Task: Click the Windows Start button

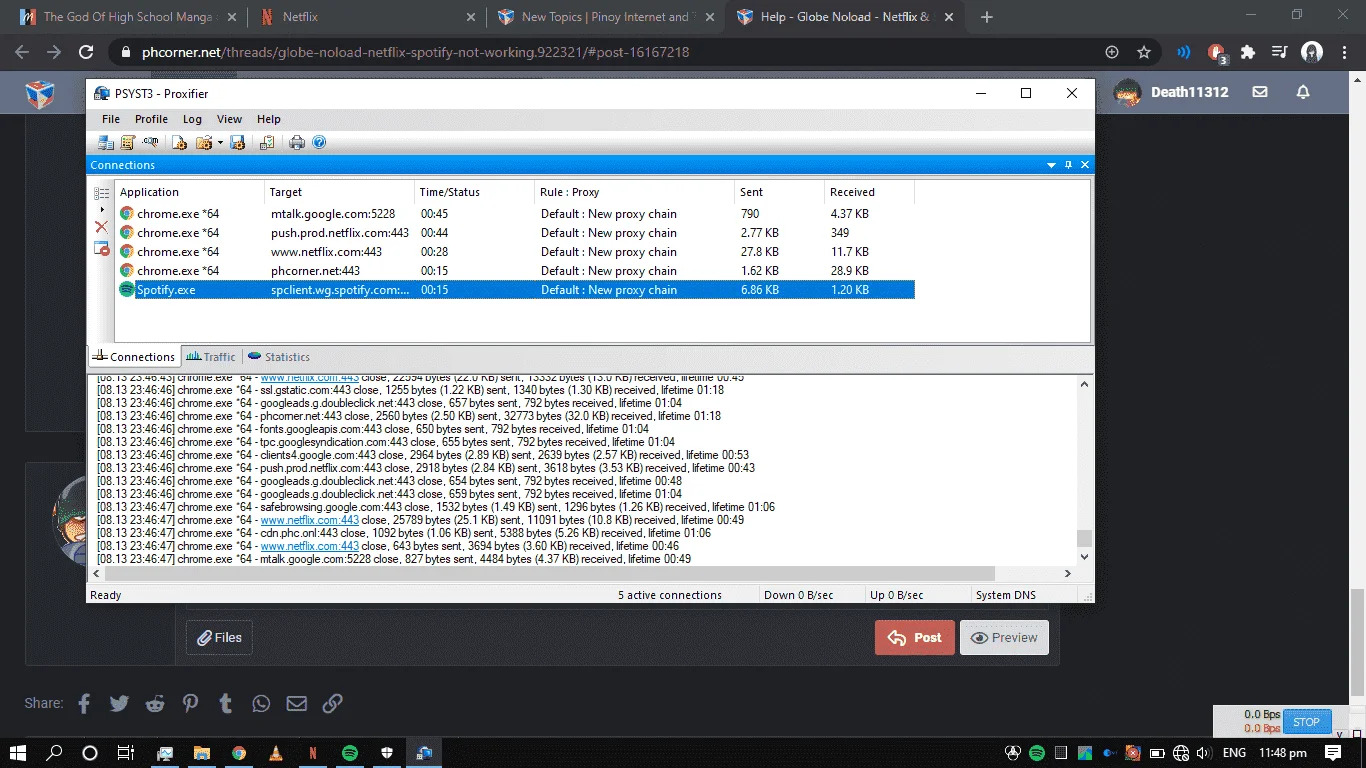Action: tap(18, 752)
